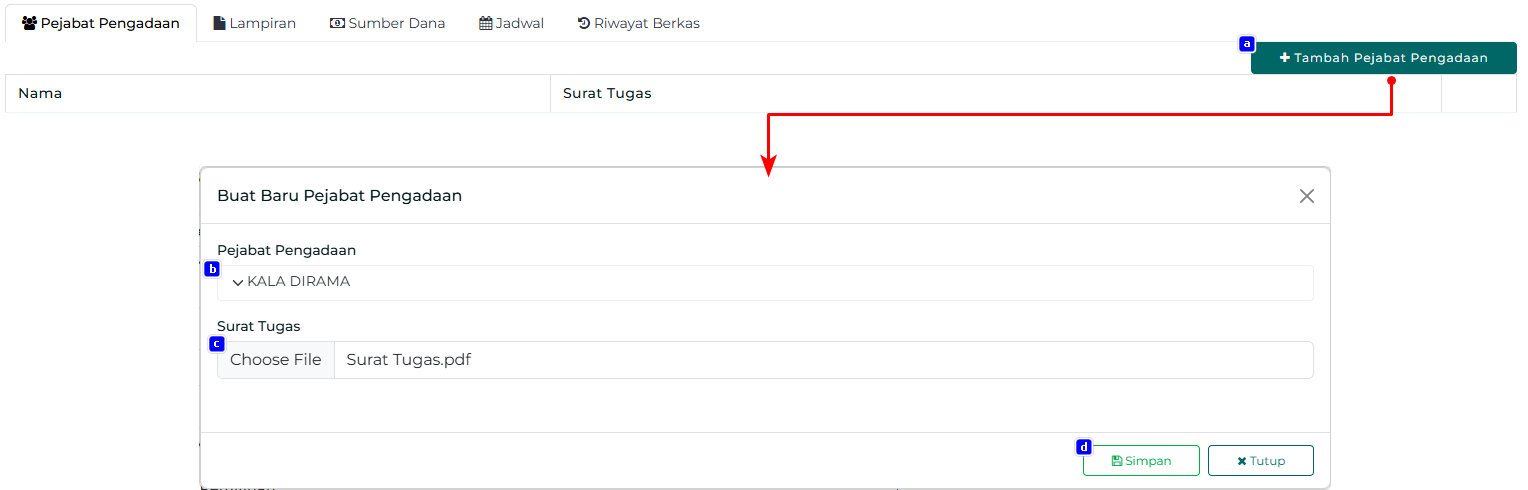Click the calendar icon beside Jadwal
This screenshot has height=490, width=1528.
[486, 23]
